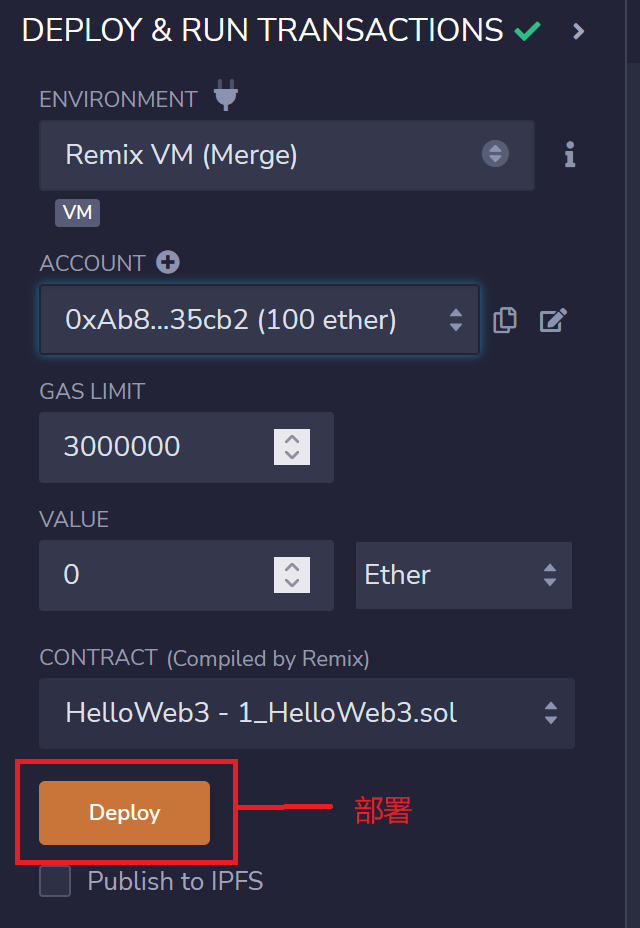Viewport: 640px width, 928px height.
Task: Click the gas limit stepper arrows
Action: [292, 446]
